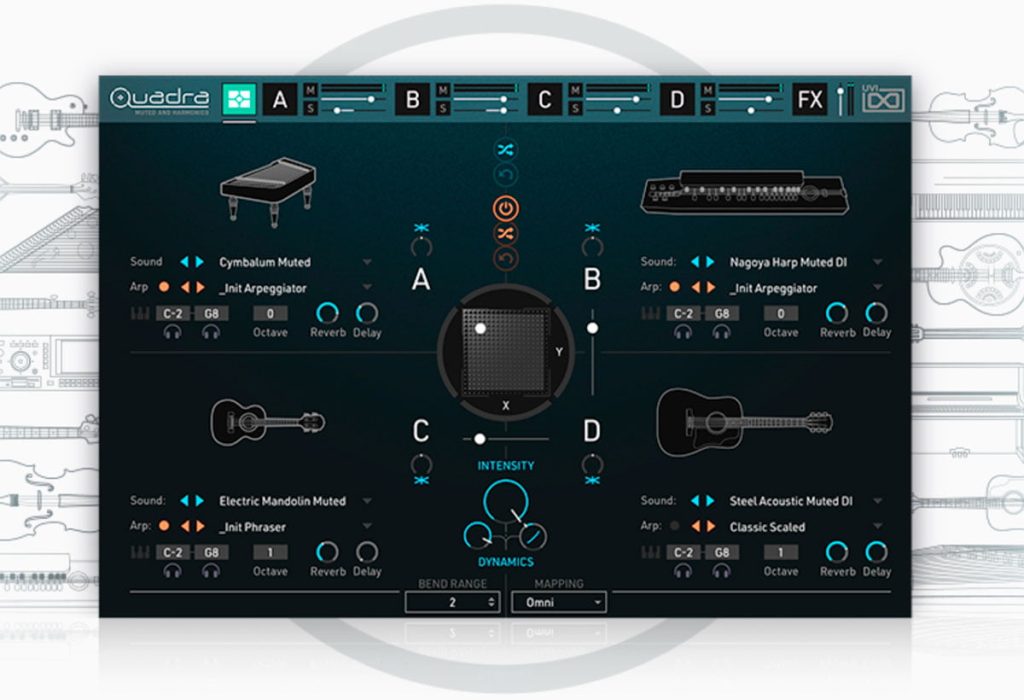Click the UVI logo icon
The image size is (1024, 700).
click(883, 99)
